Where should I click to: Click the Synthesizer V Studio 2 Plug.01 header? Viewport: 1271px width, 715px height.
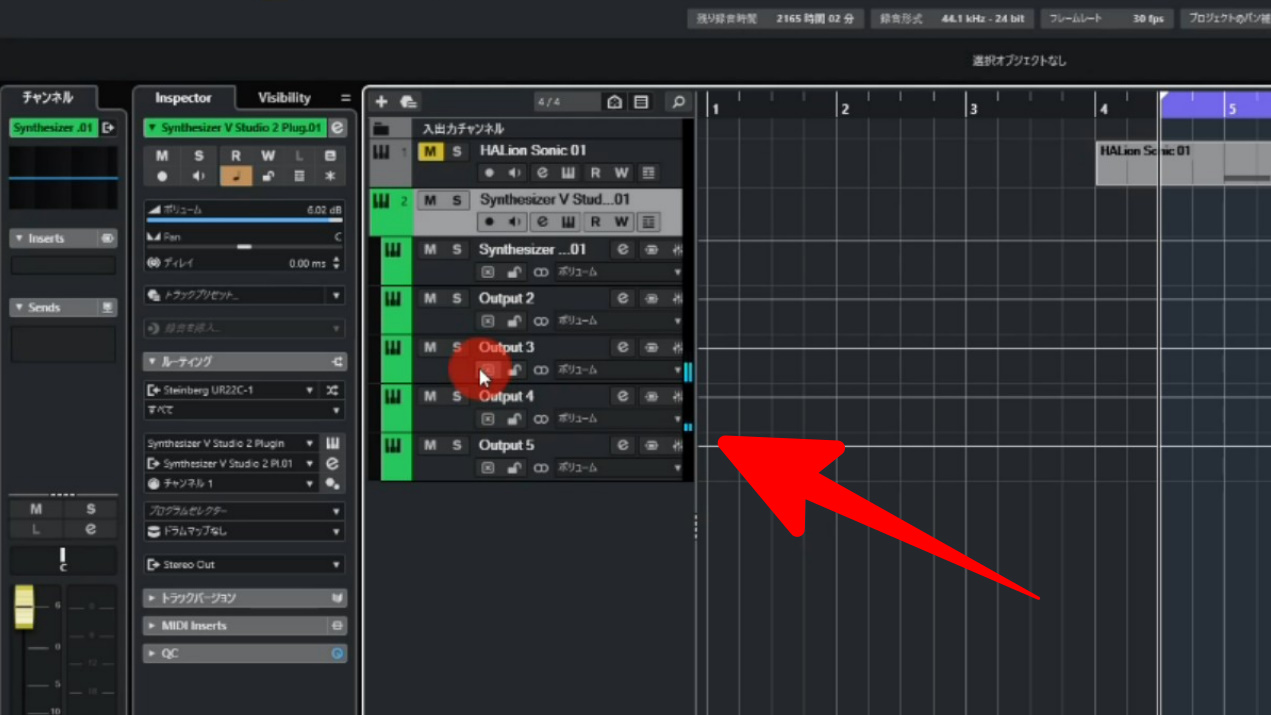(240, 128)
